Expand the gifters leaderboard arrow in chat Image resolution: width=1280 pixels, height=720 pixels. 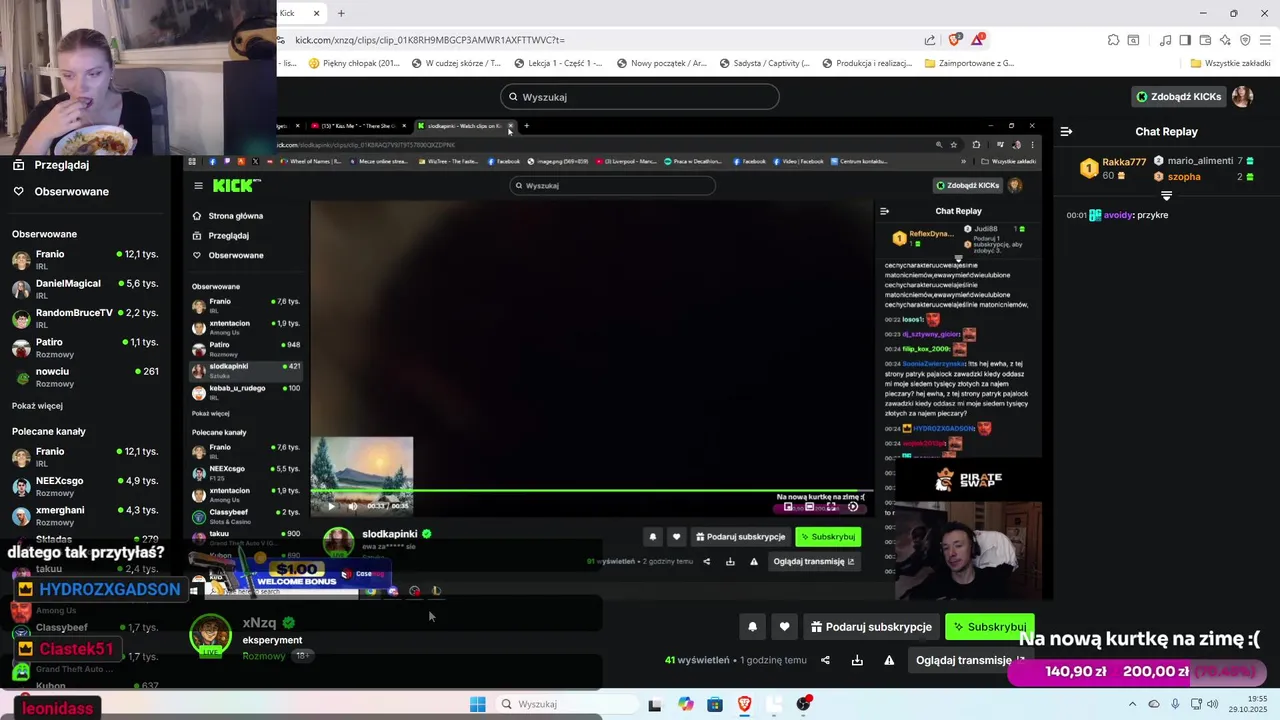pos(1166,195)
